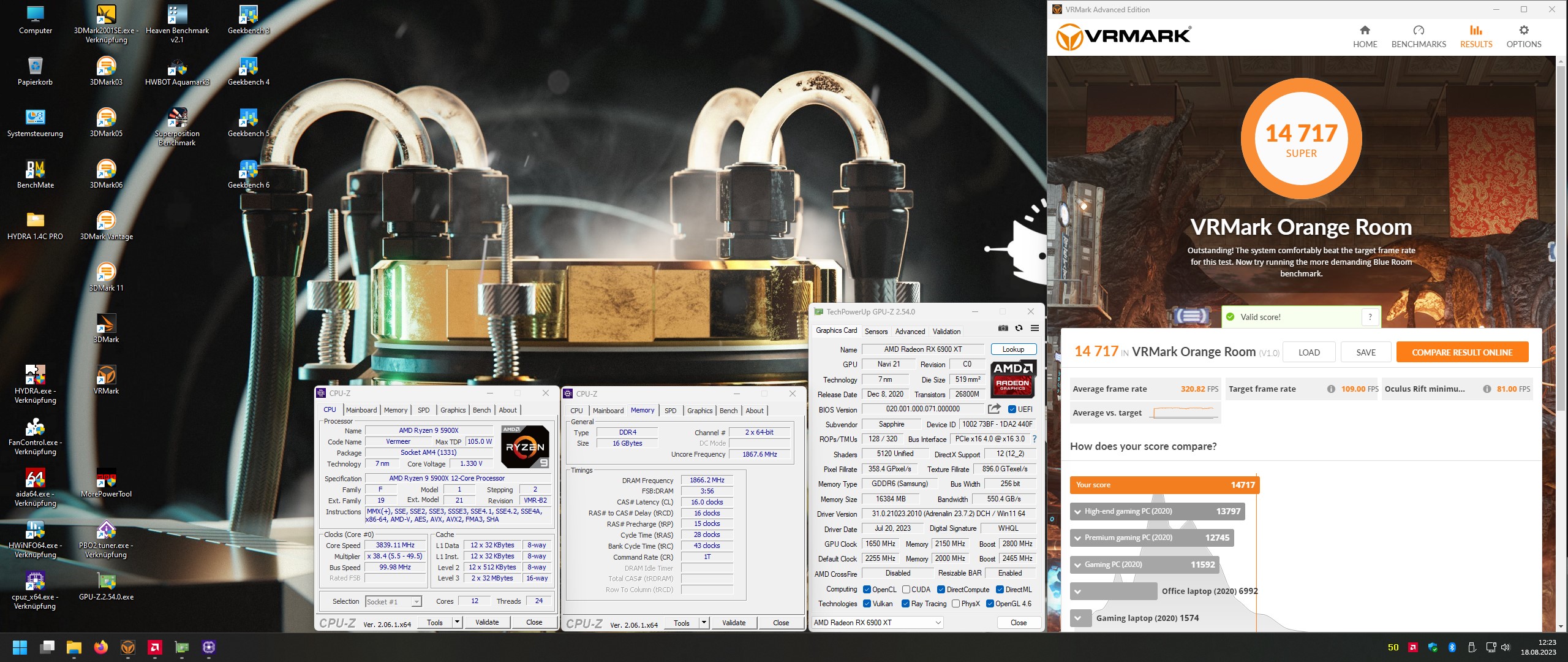Launch PBO2 tuner.exe shortcut
Viewport: 1568px width, 662px height.
click(x=106, y=539)
